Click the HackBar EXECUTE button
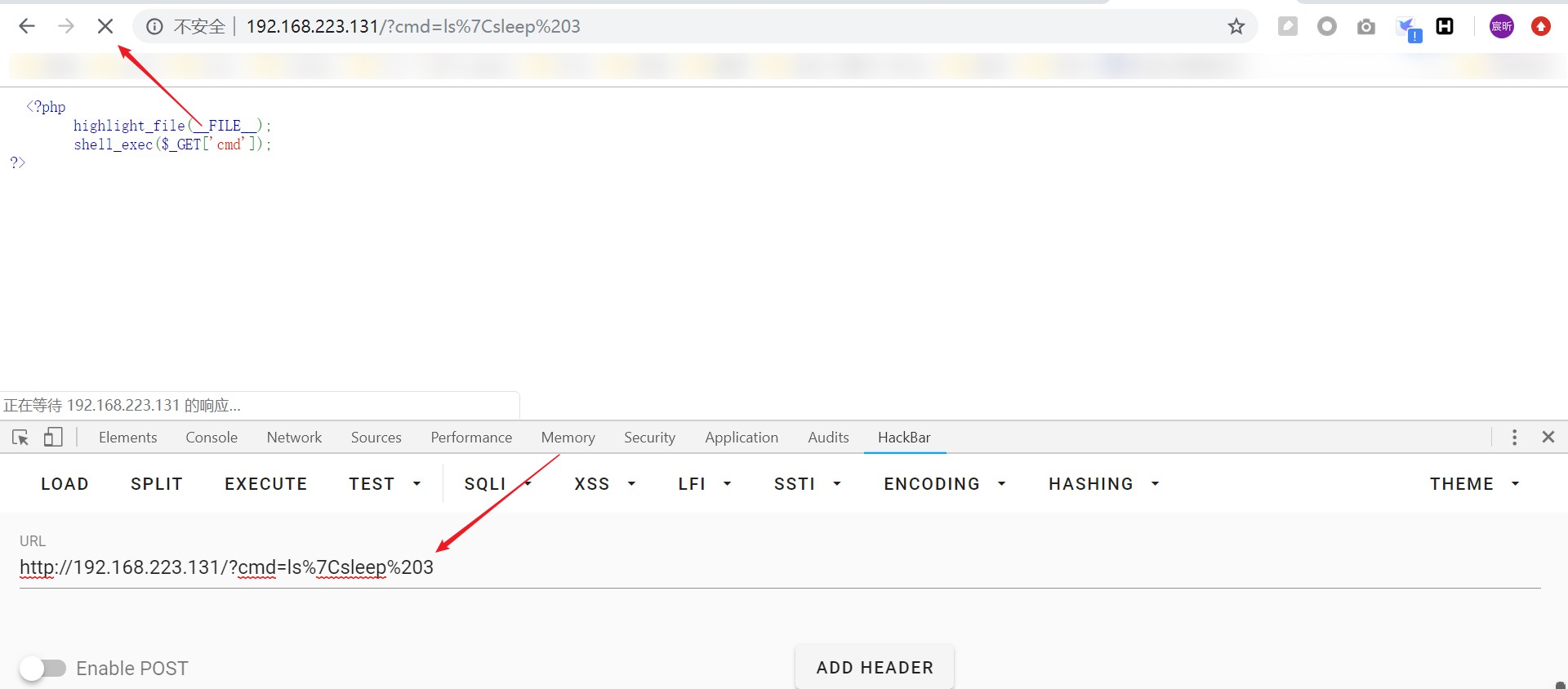Viewport: 1568px width, 689px height. click(266, 484)
